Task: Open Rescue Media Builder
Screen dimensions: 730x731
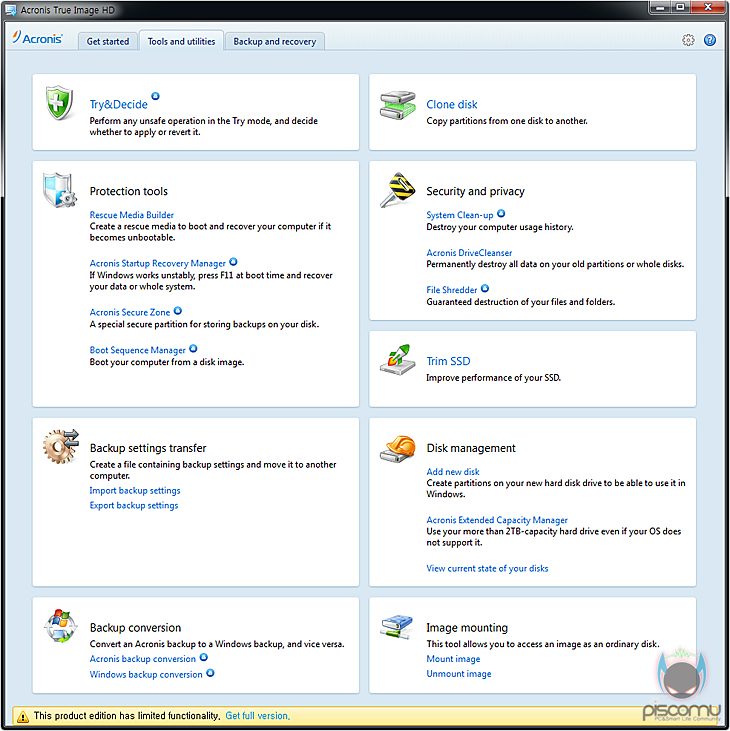Action: (x=131, y=215)
